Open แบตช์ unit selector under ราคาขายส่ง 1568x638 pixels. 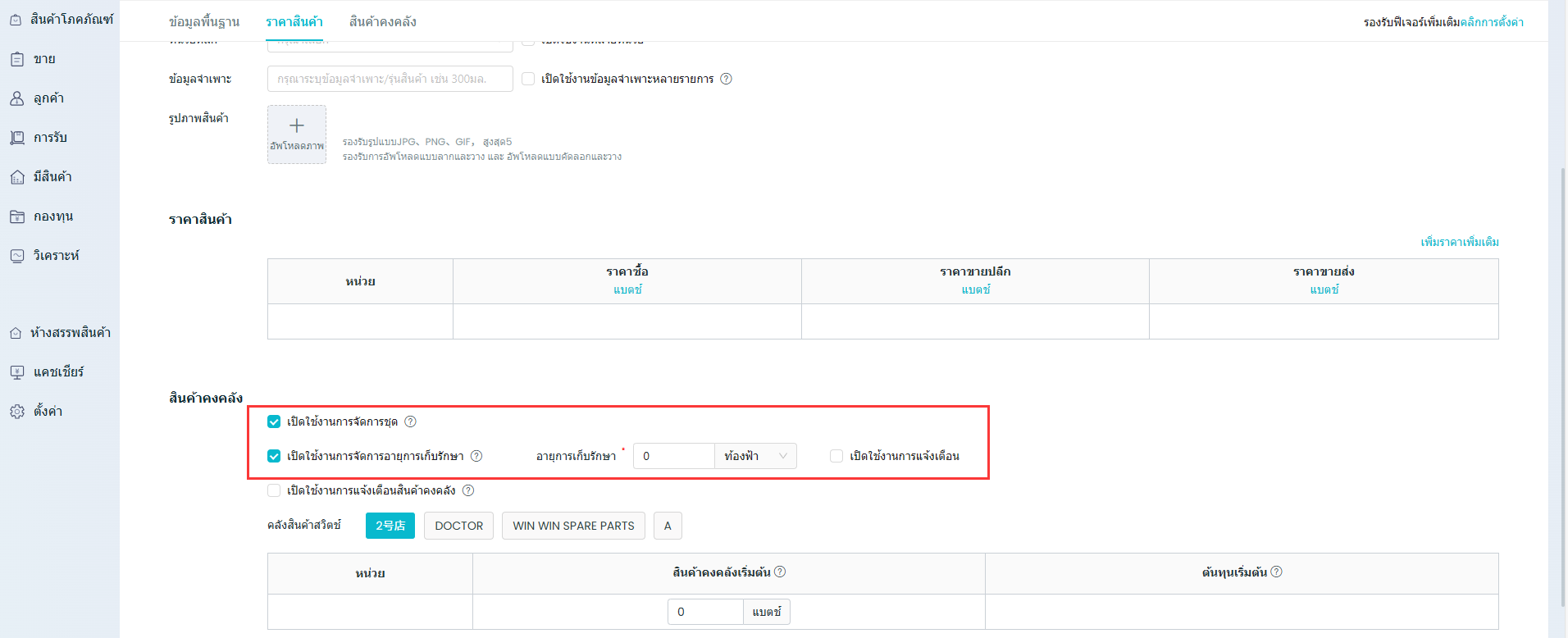(1324, 289)
